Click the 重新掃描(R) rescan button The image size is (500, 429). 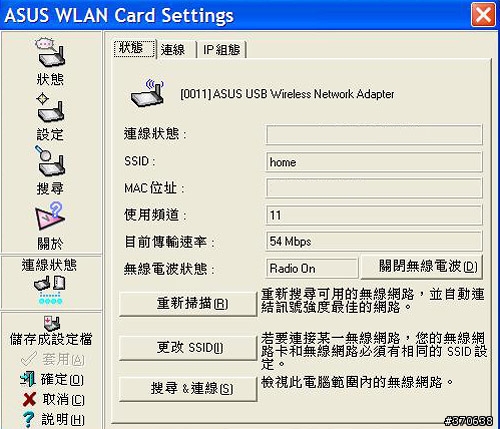coord(188,304)
